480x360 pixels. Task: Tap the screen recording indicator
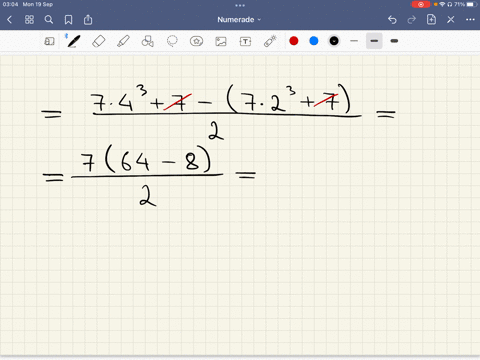pos(421,4)
